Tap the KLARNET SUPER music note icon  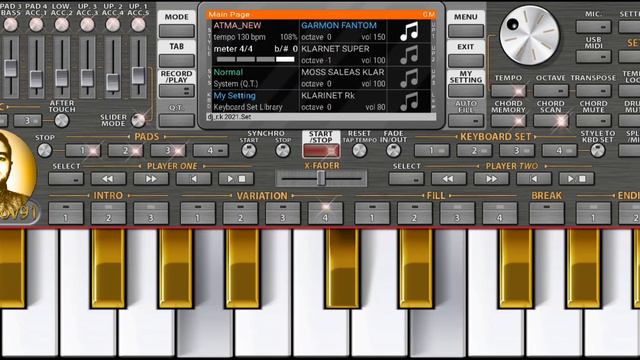pyautogui.click(x=409, y=54)
